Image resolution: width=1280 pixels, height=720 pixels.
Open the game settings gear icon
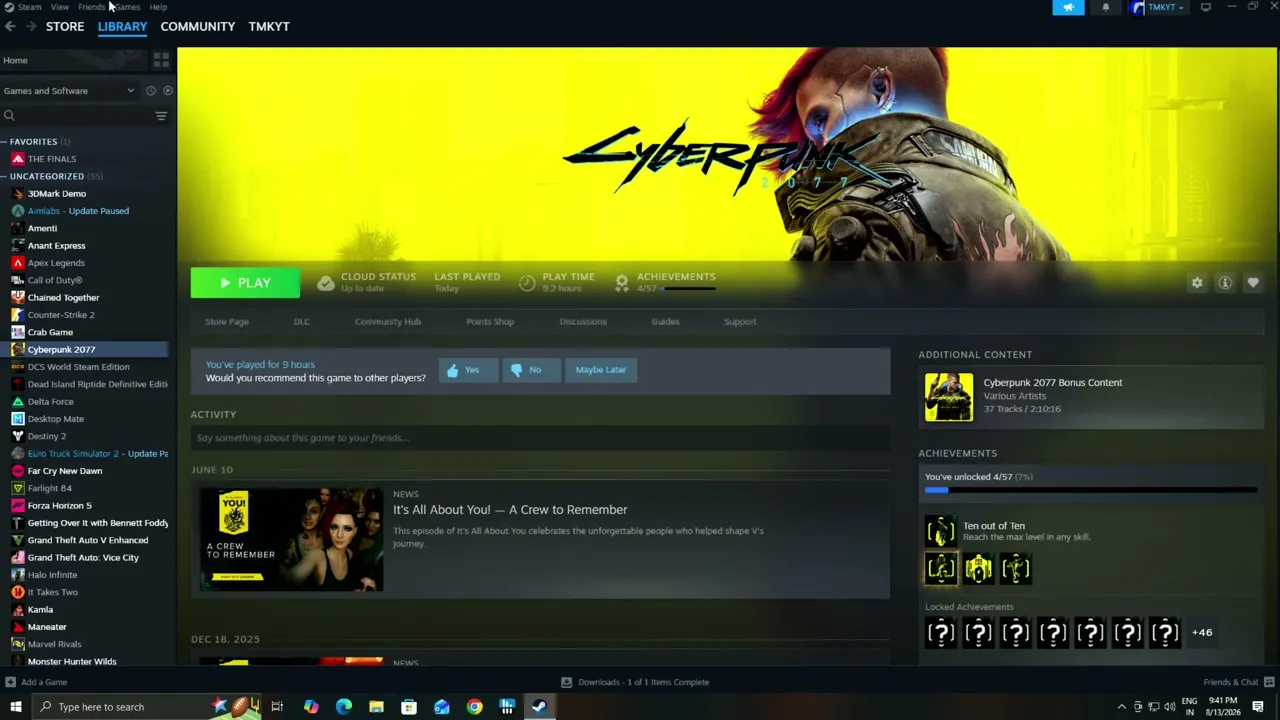(x=1197, y=283)
